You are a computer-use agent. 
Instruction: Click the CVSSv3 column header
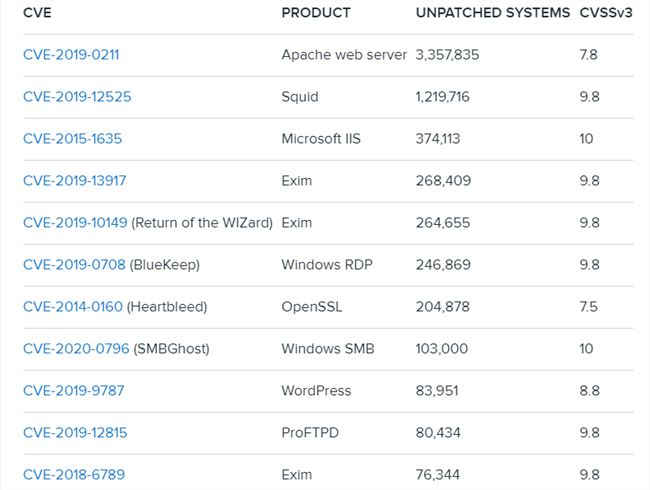(606, 13)
